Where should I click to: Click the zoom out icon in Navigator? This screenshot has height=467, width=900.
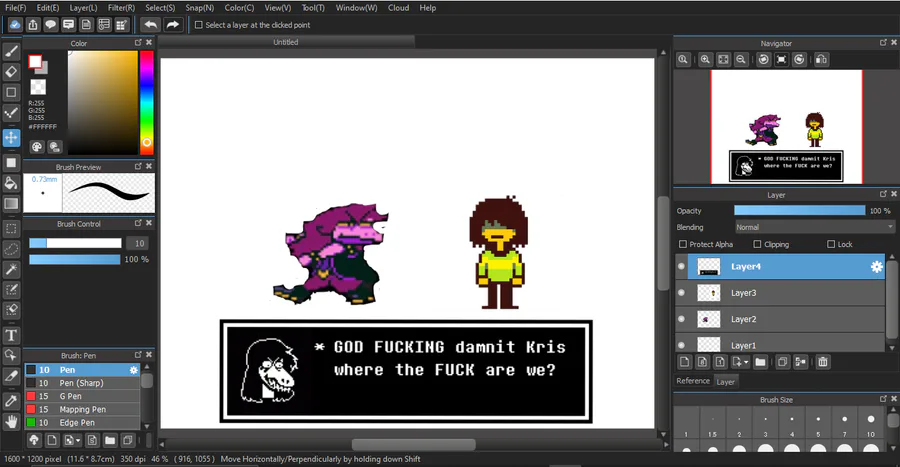(741, 60)
